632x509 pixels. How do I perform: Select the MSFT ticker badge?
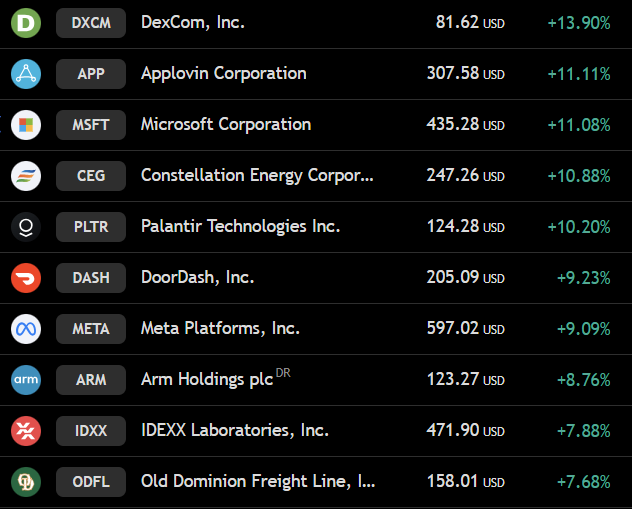(91, 125)
